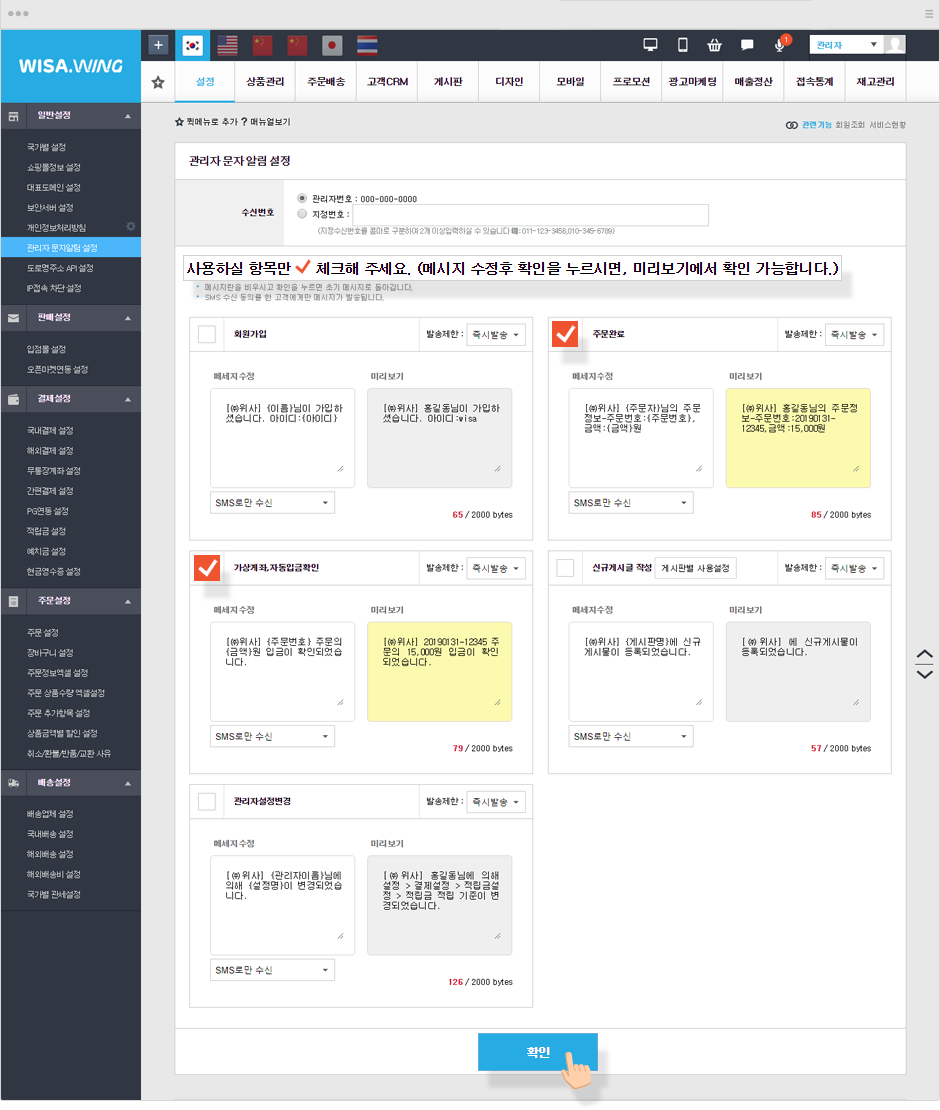Open 발송제한 dropdown for 관리자설정변경
Viewport: 940px width, 1110px height.
(496, 802)
